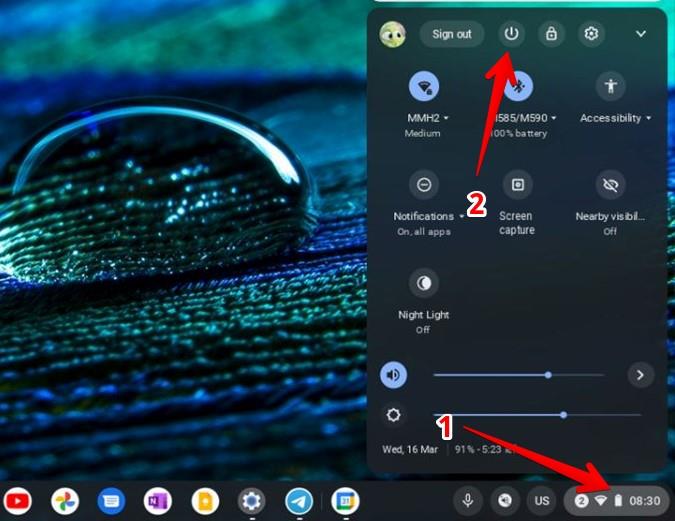Viewport: 675px width, 521px height.
Task: Toggle the Bluetooth icon
Action: click(x=518, y=87)
